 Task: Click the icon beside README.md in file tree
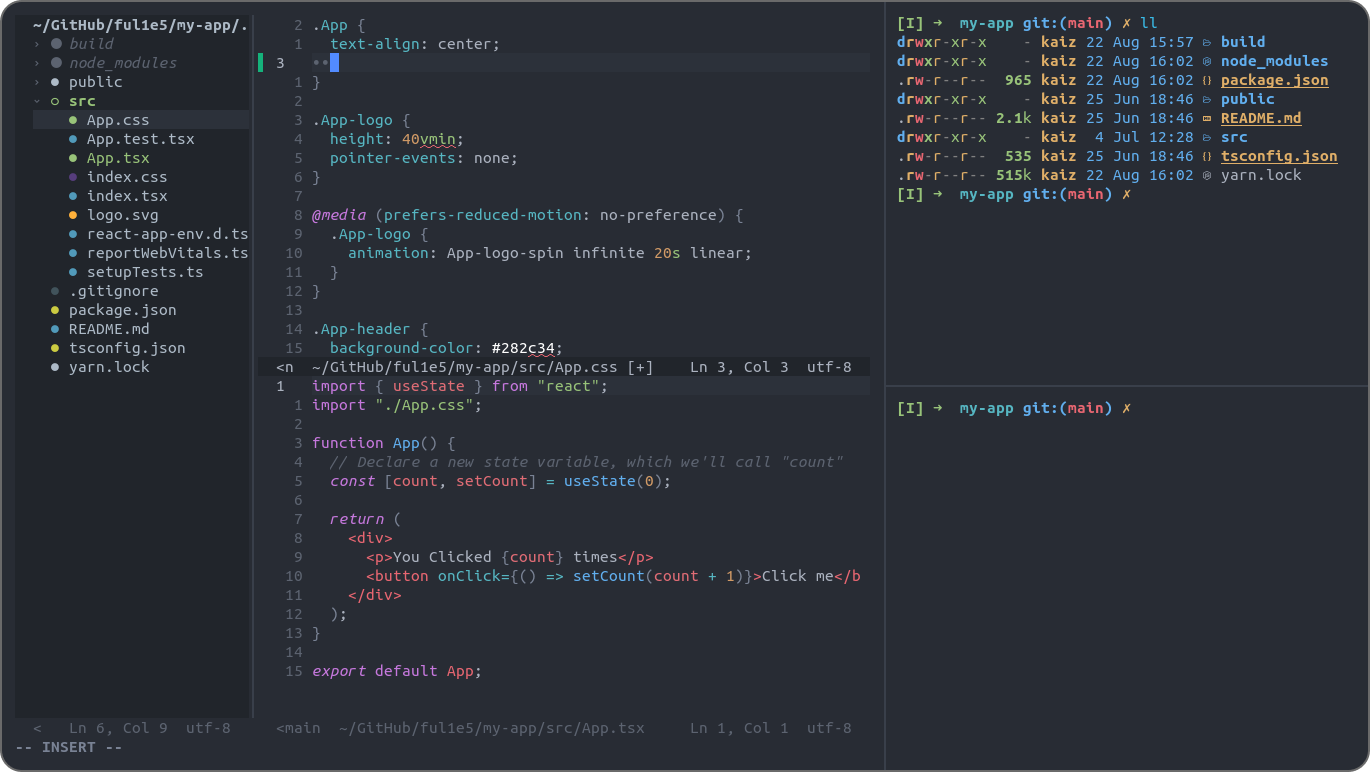[55, 329]
